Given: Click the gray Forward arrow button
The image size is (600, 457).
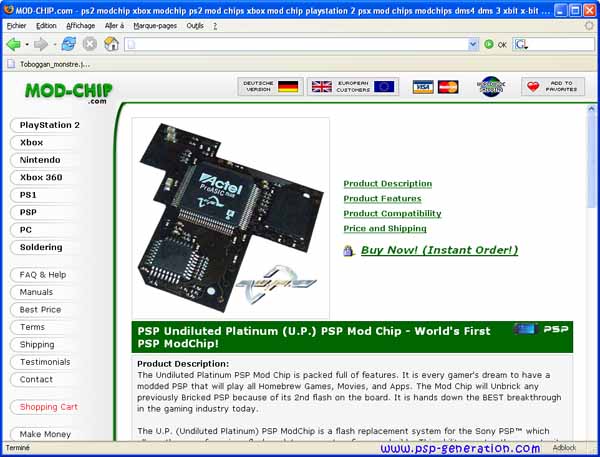Looking at the screenshot, I should tap(41, 44).
